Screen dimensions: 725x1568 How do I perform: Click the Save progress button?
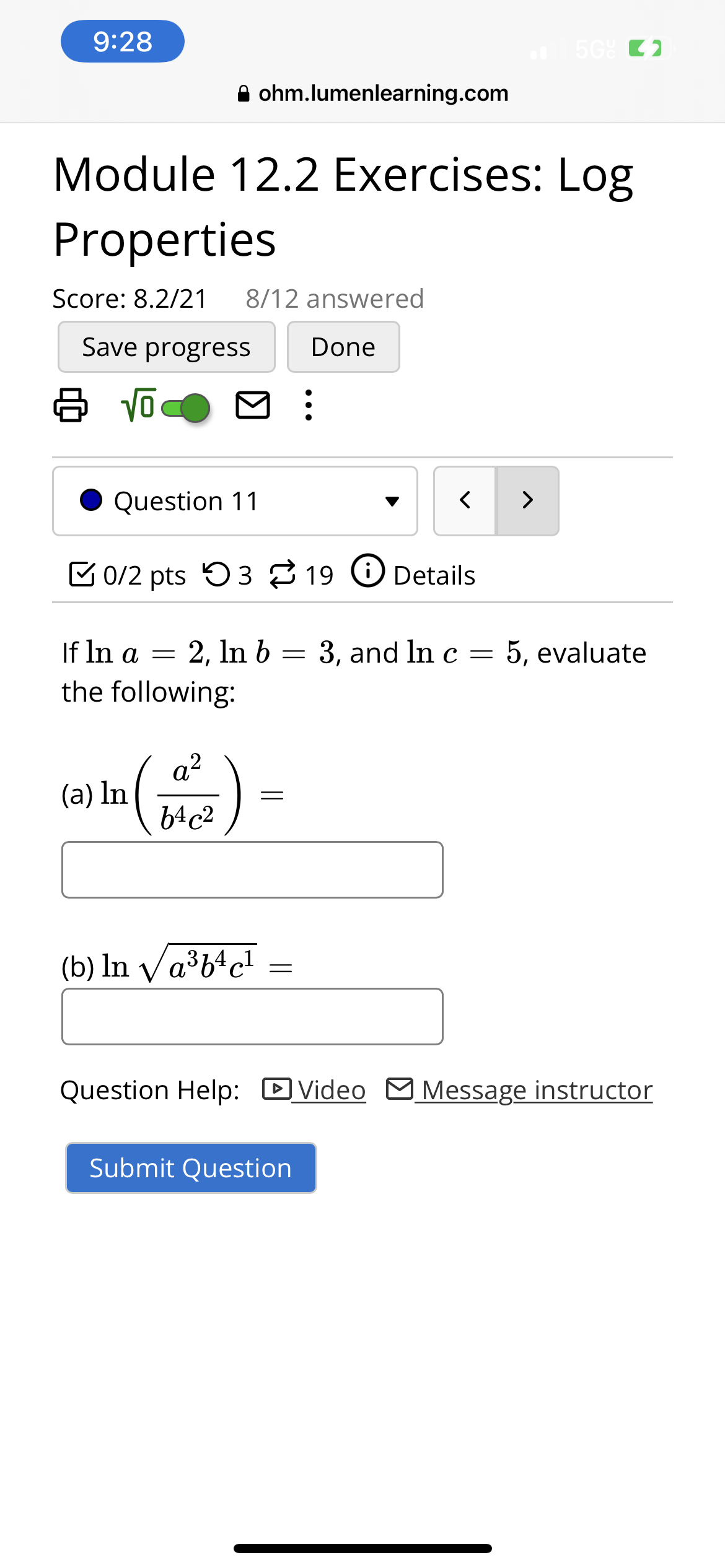(x=166, y=347)
